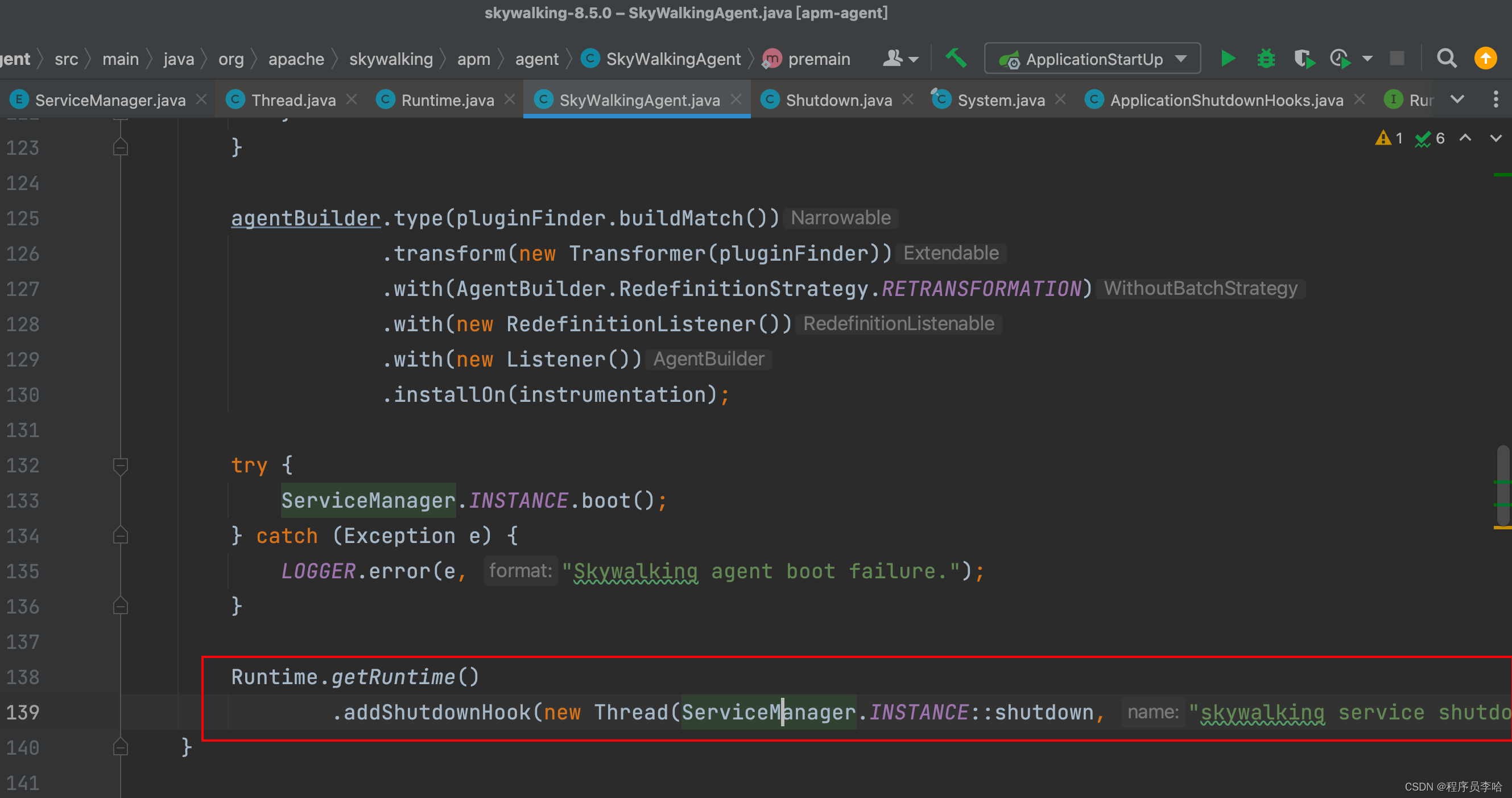Expand the hidden tabs chevron list
The height and width of the screenshot is (798, 1512).
pos(1457,100)
